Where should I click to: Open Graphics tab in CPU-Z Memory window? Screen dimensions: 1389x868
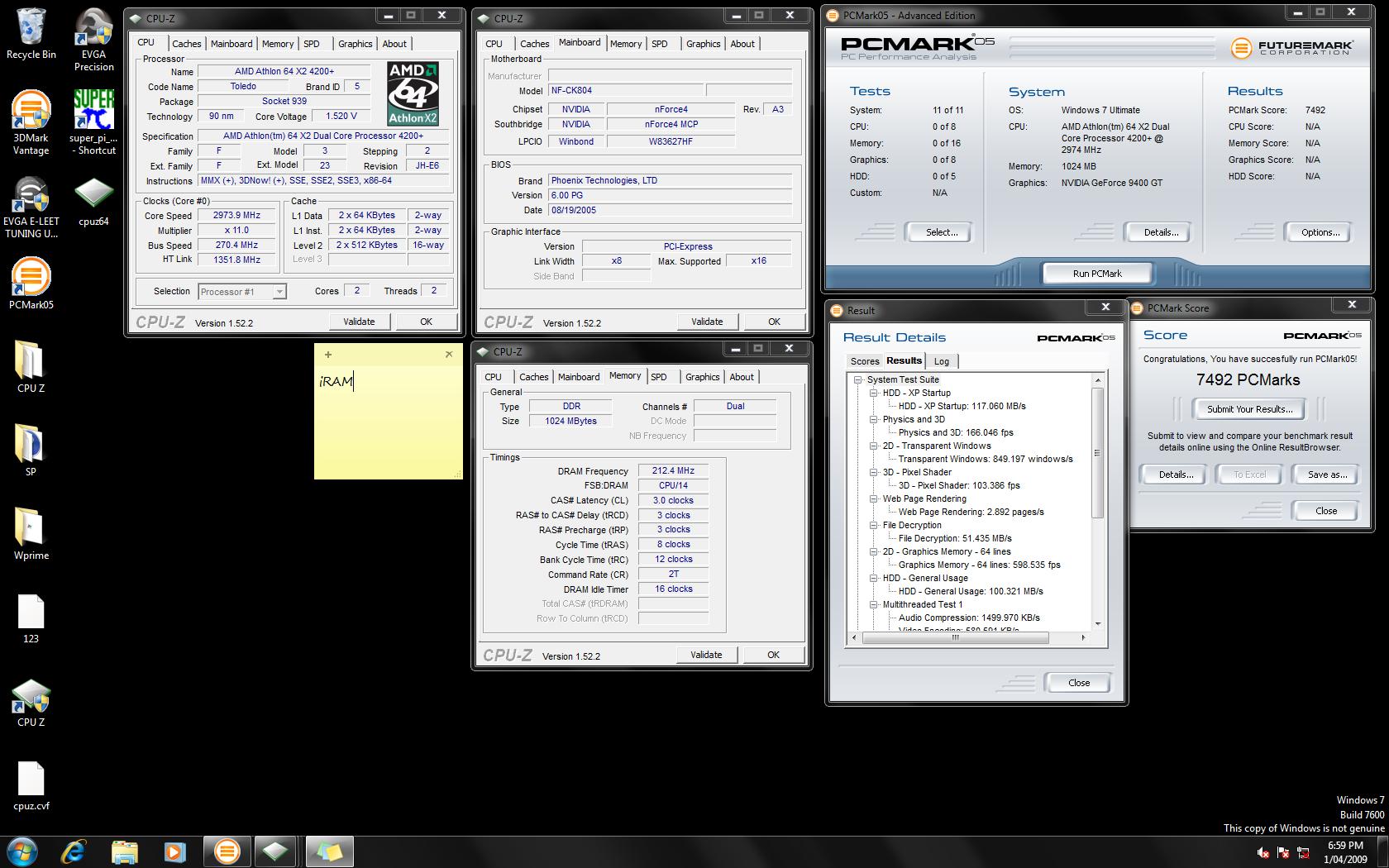702,377
